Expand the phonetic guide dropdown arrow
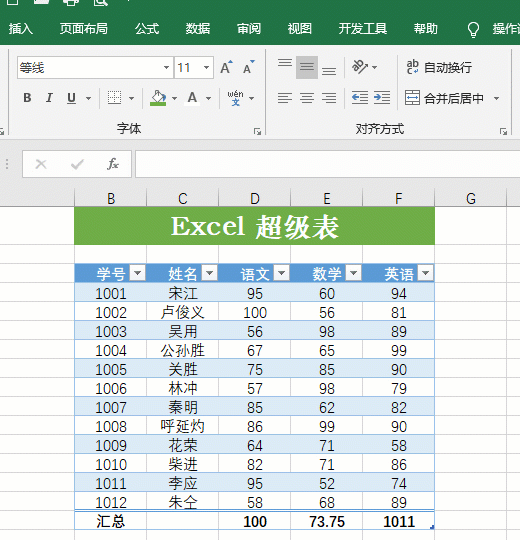This screenshot has width=520, height=540. (x=252, y=98)
